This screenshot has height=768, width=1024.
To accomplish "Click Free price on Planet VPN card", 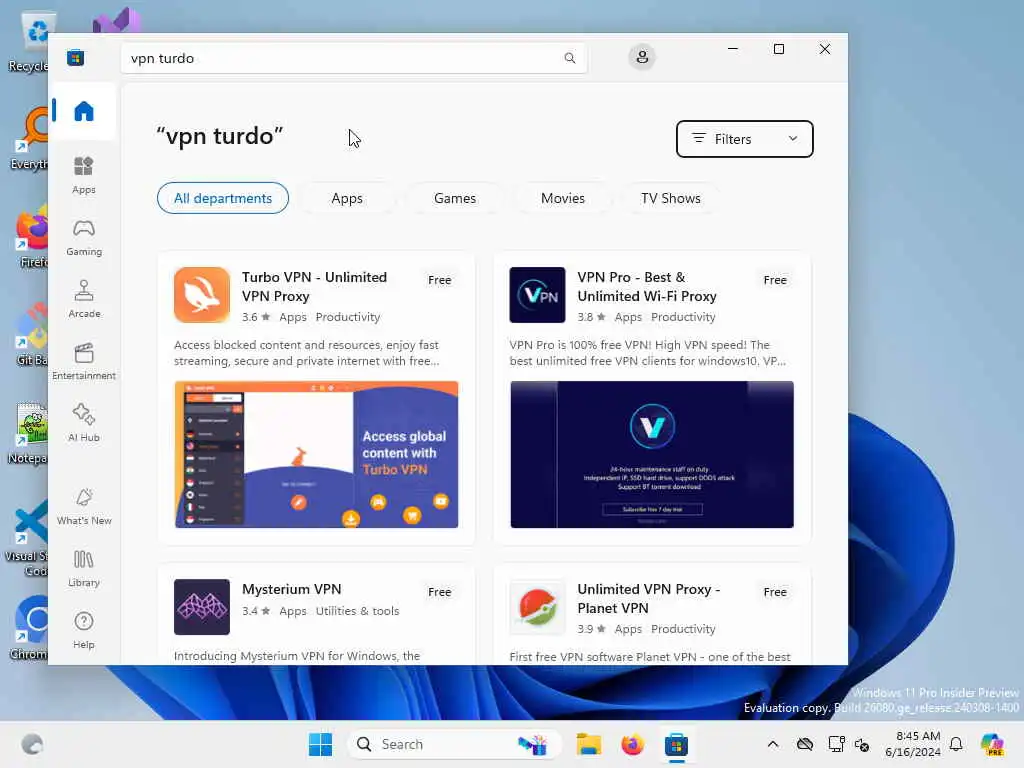I will point(775,592).
